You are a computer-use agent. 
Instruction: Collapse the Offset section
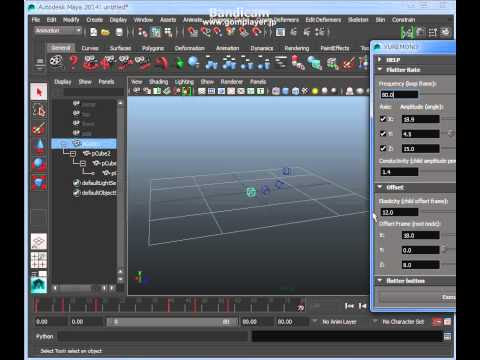[380, 187]
